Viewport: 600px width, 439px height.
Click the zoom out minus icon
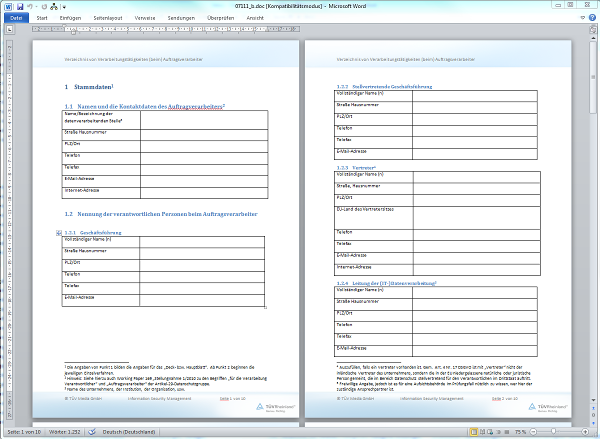[x=532, y=432]
